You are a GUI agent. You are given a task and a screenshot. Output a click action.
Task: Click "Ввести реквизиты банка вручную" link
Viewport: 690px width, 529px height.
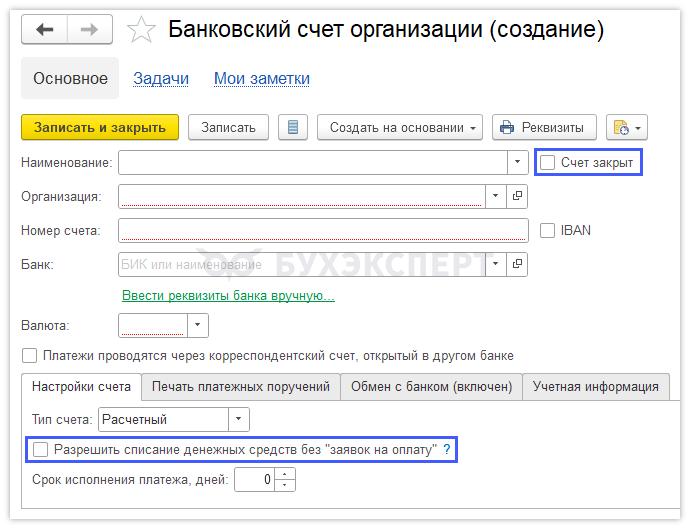(x=228, y=296)
